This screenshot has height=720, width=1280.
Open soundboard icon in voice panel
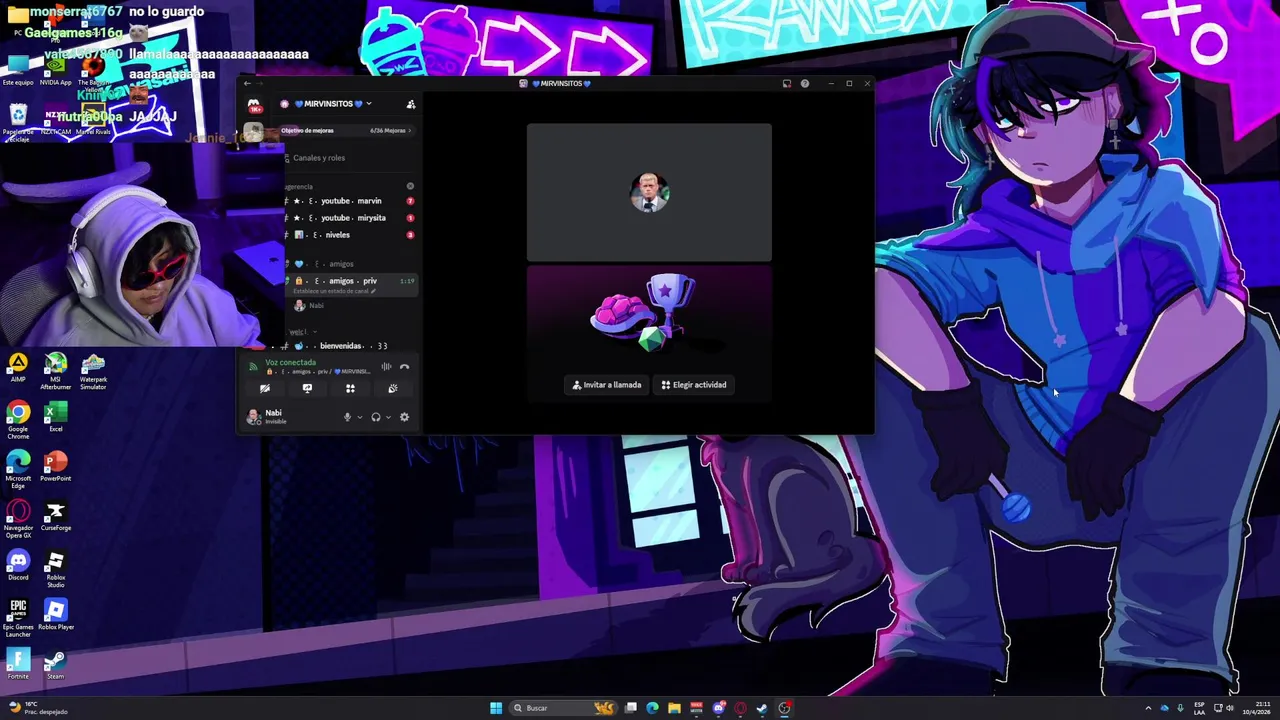coord(393,389)
